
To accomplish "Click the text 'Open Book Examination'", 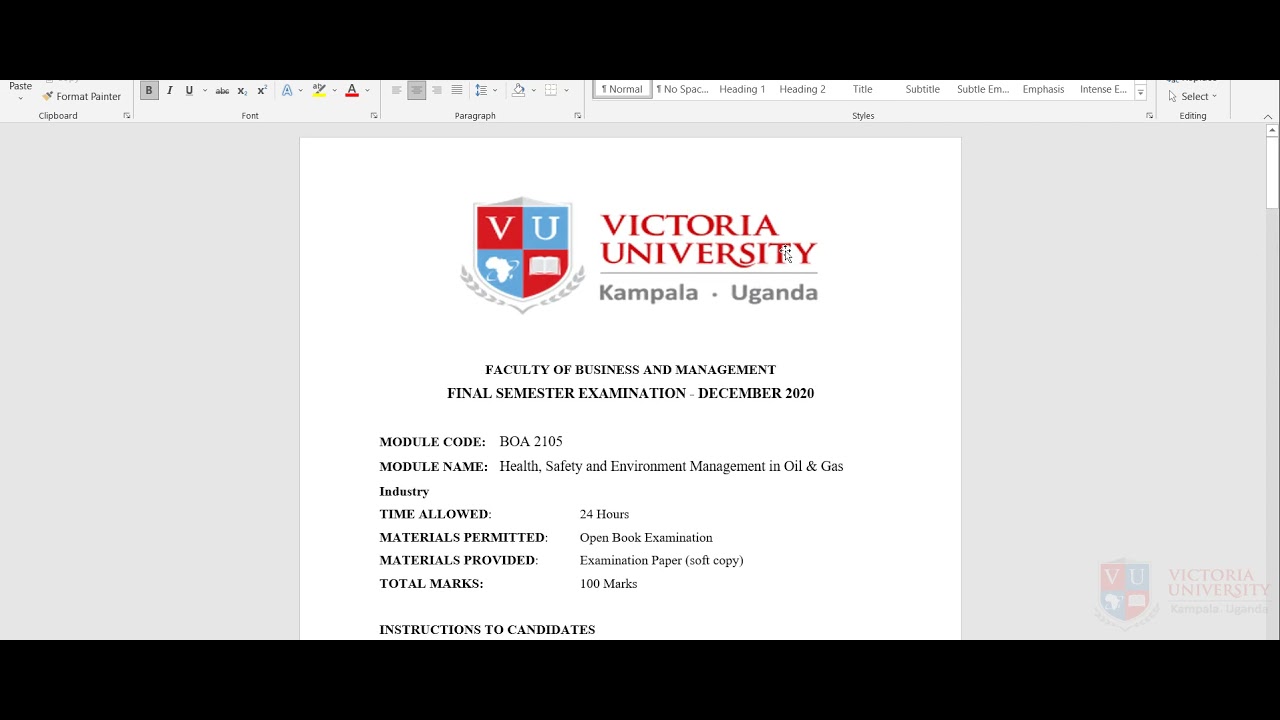I will tap(646, 538).
